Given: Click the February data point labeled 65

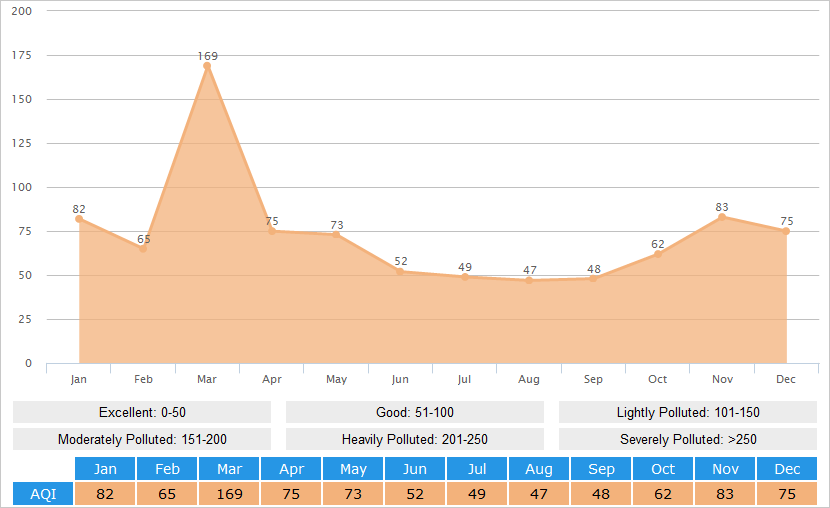Looking at the screenshot, I should point(143,249).
